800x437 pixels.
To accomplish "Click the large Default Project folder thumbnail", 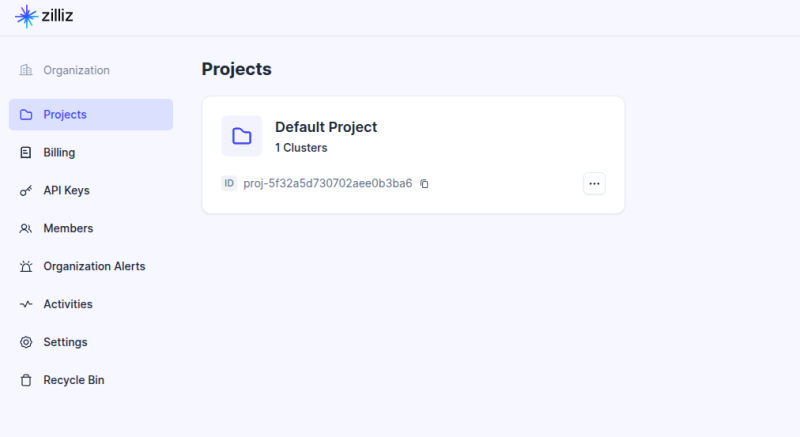I will pos(241,136).
